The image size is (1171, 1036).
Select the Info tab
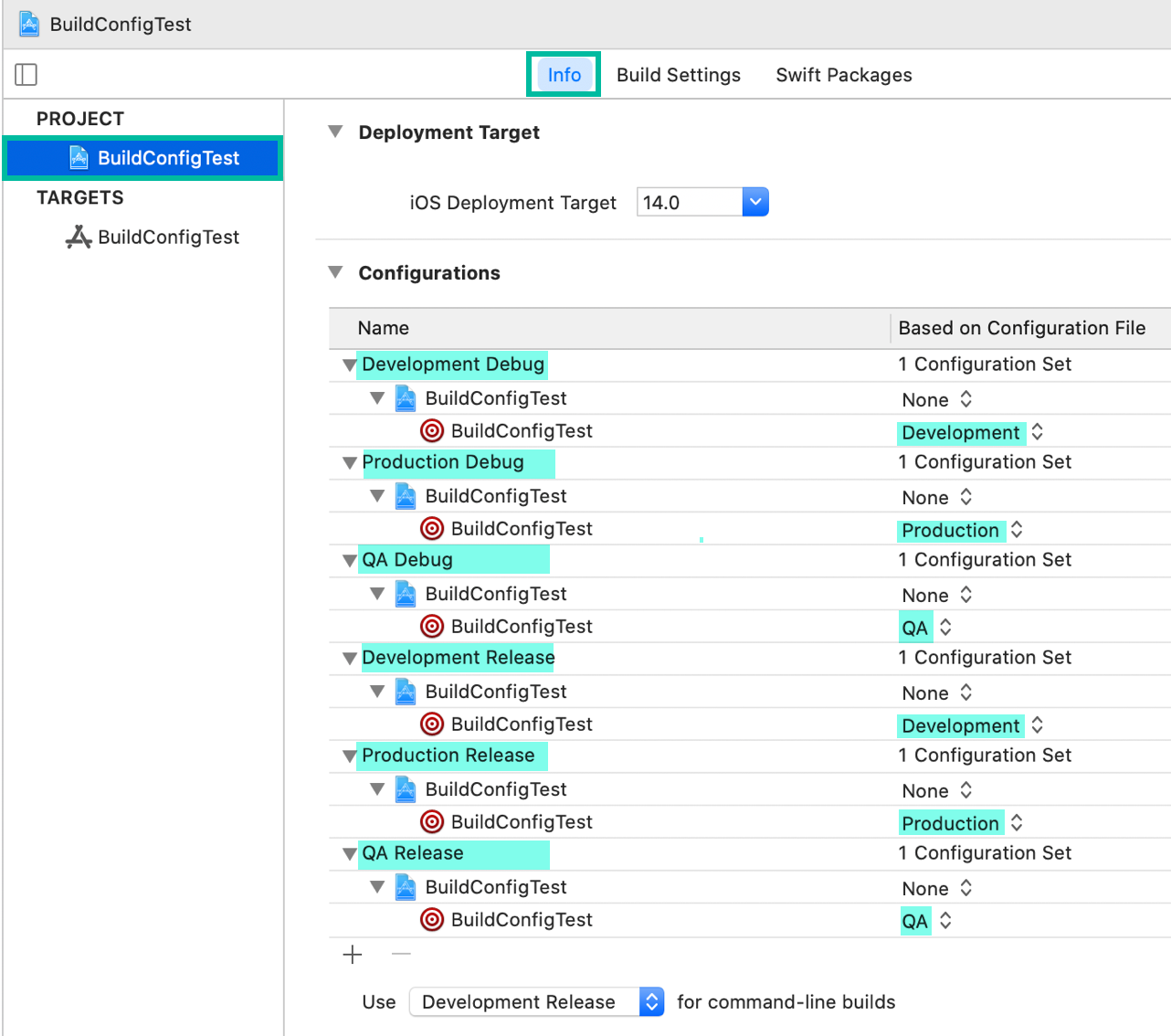click(x=564, y=75)
